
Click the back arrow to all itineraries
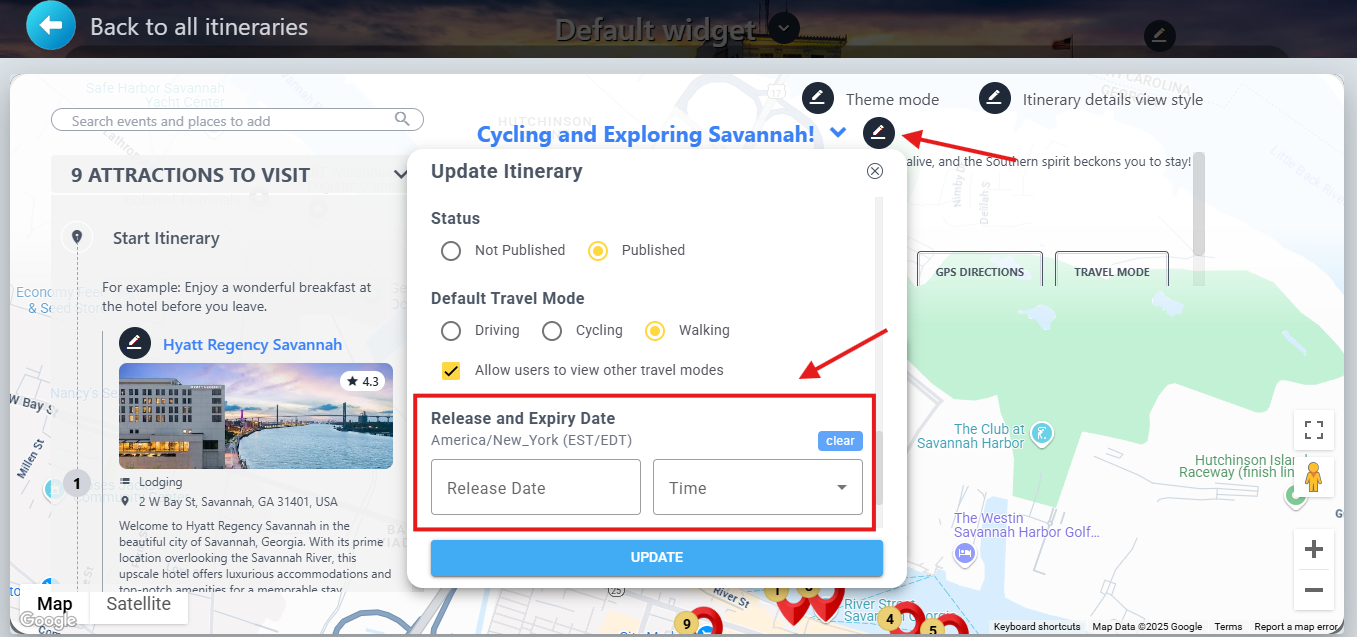point(51,26)
